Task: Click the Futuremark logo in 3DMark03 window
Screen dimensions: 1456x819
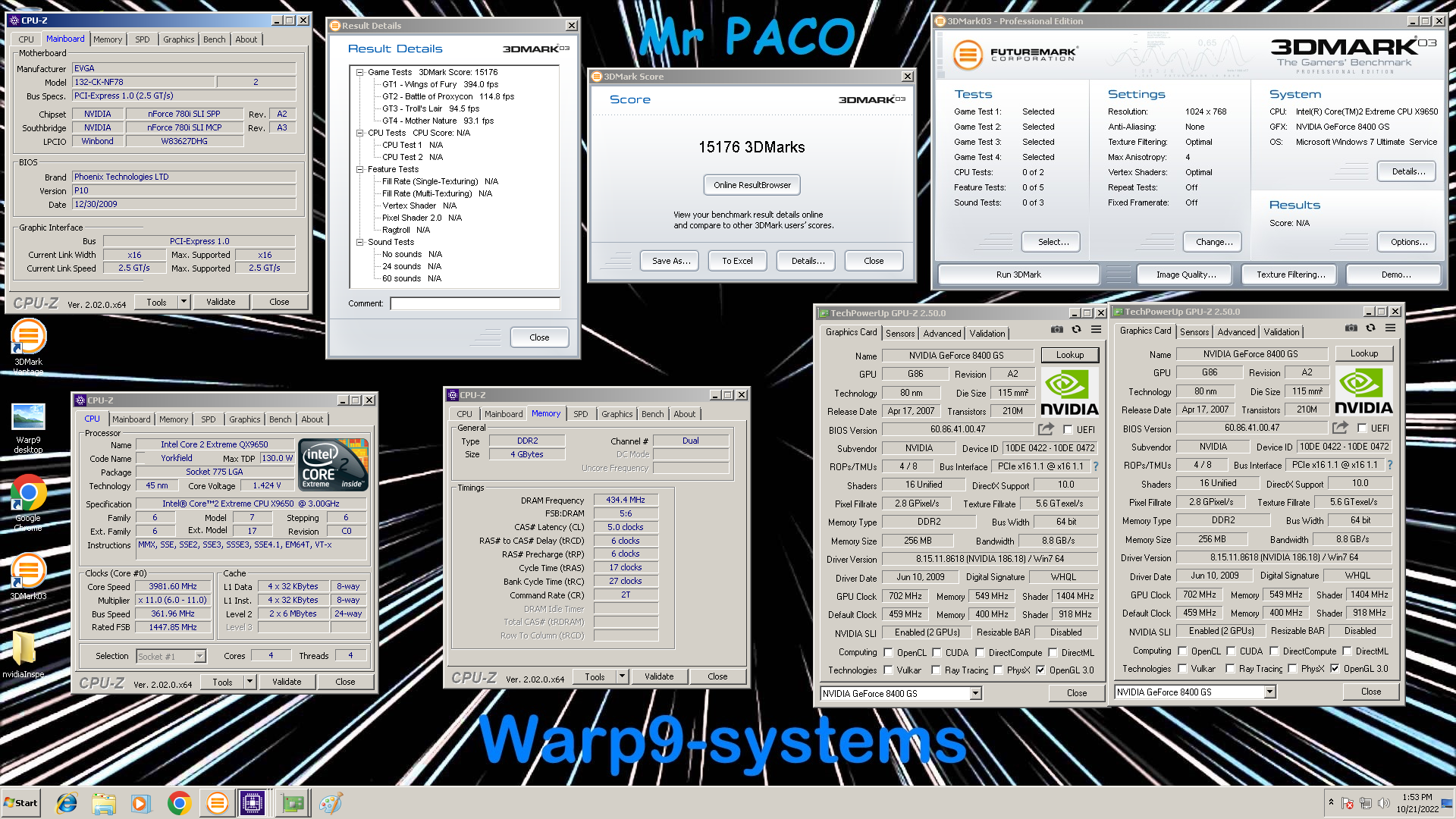Action: tap(1016, 55)
